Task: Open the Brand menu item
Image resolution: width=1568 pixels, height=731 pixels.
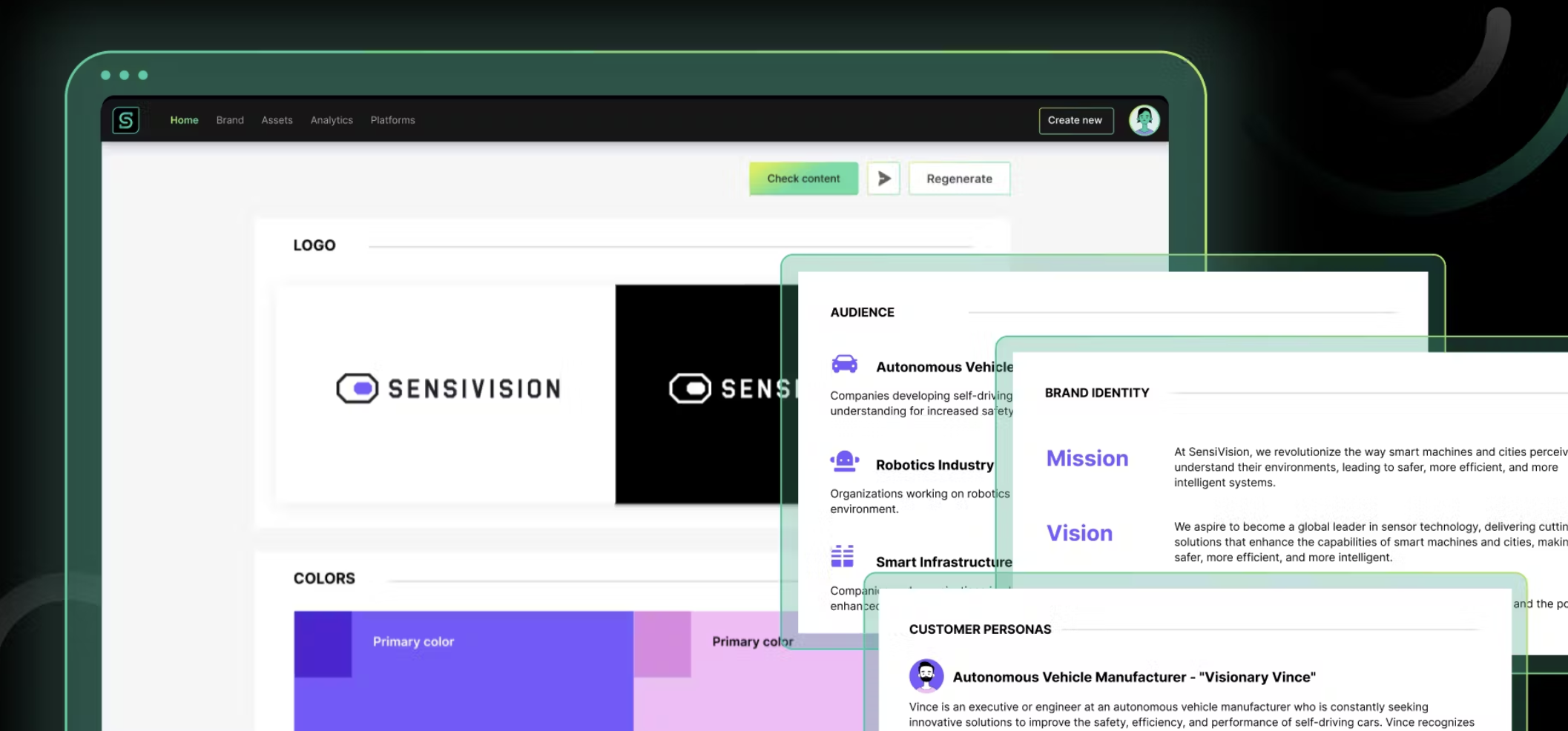Action: point(230,120)
